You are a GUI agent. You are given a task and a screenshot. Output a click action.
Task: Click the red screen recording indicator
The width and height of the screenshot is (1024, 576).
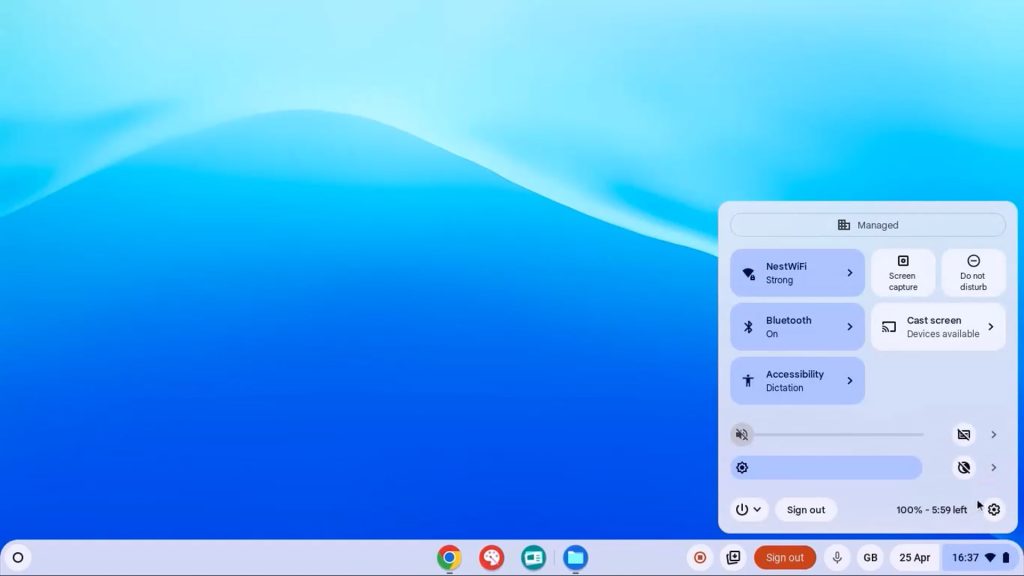point(700,558)
